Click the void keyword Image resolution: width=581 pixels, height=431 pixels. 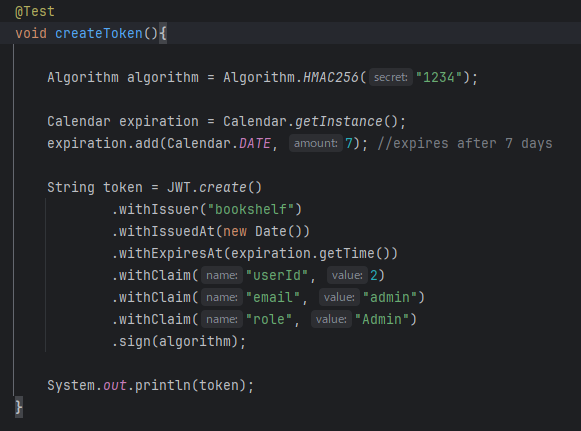(x=31, y=33)
